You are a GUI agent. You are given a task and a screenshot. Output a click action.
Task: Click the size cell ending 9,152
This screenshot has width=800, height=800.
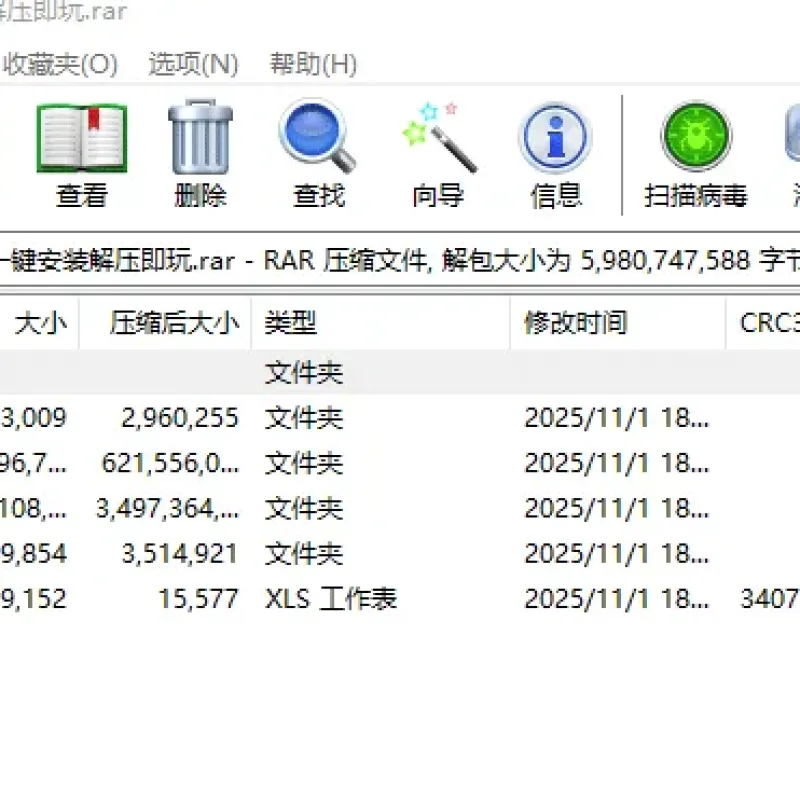click(x=33, y=599)
